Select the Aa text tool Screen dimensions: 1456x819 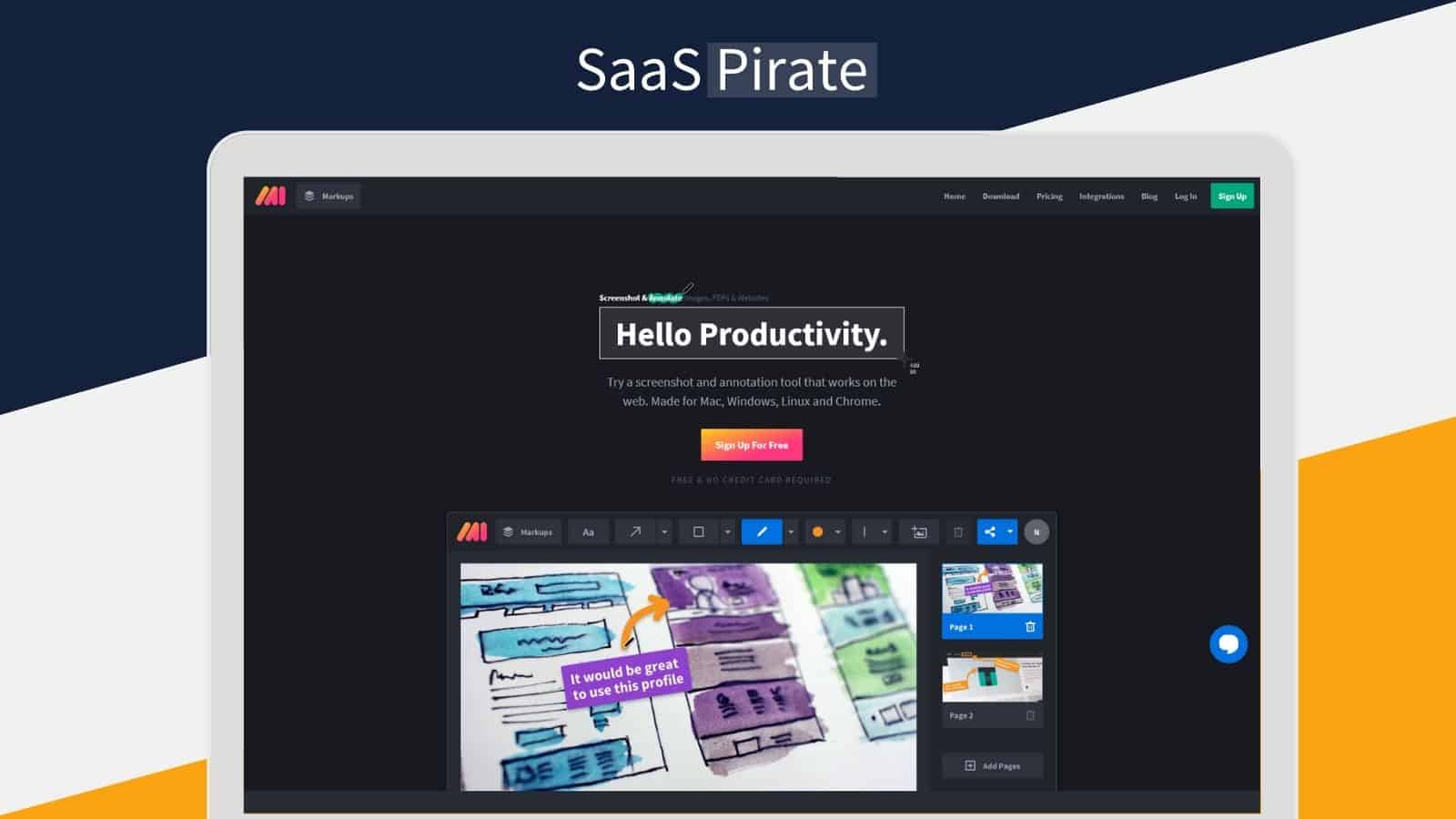coord(588,531)
